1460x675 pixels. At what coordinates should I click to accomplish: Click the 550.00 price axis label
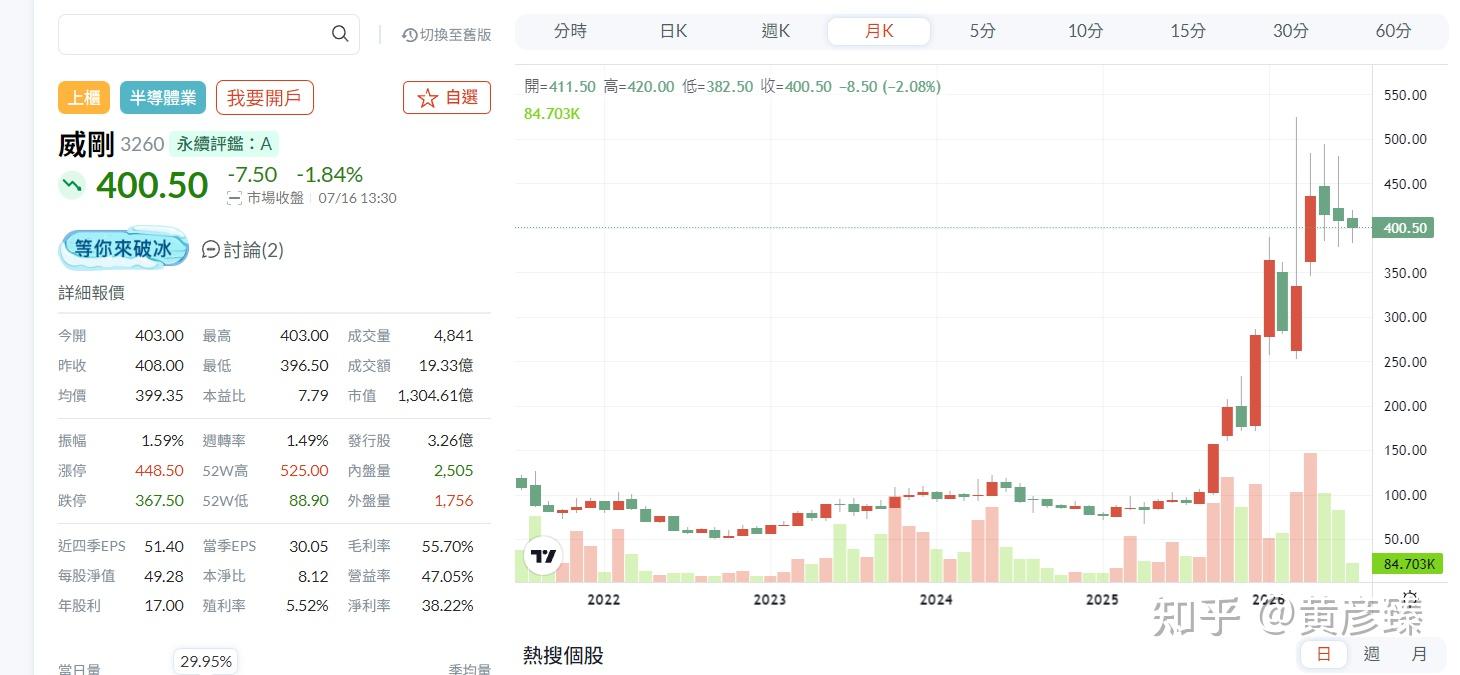pyautogui.click(x=1405, y=95)
